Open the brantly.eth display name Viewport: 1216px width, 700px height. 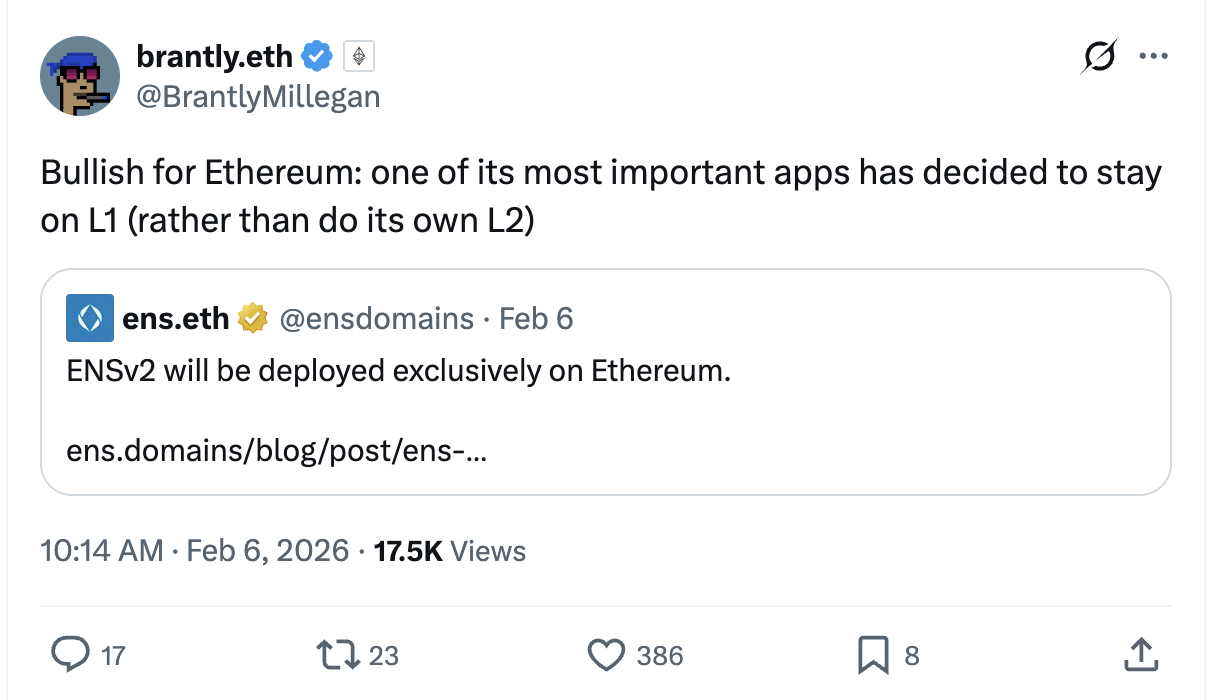[x=214, y=57]
